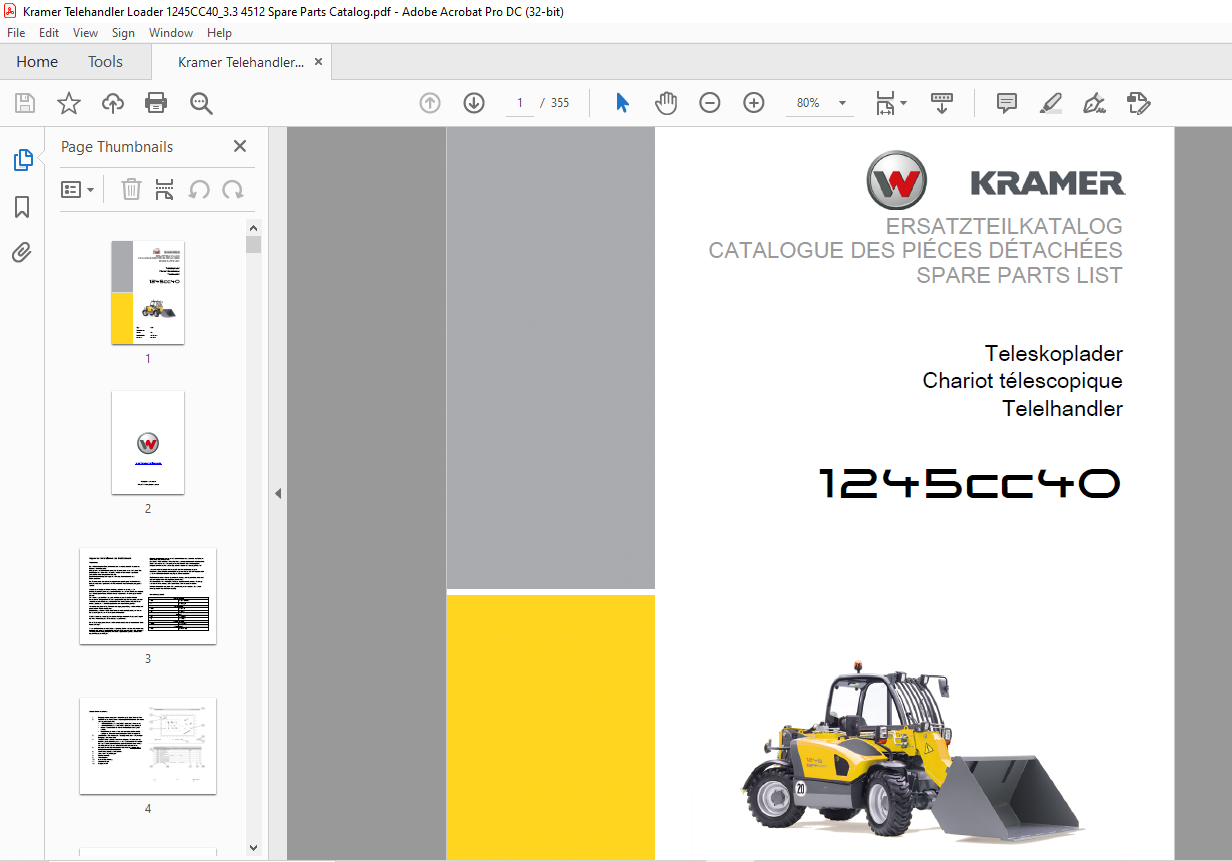Rotate pages counterclockwise in thumbnails panel

199,189
